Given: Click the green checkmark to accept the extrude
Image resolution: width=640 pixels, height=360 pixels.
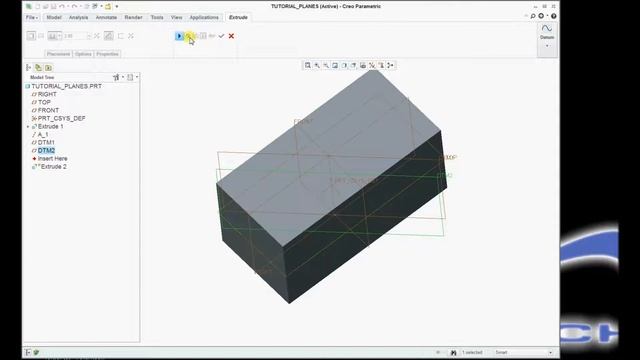Looking at the screenshot, I should 221,36.
